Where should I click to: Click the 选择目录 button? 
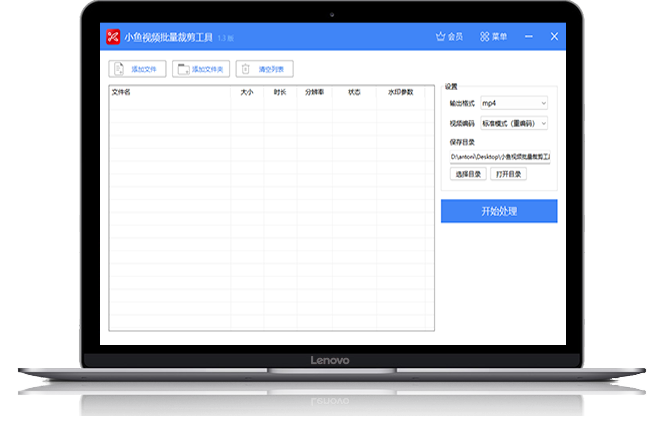468,174
